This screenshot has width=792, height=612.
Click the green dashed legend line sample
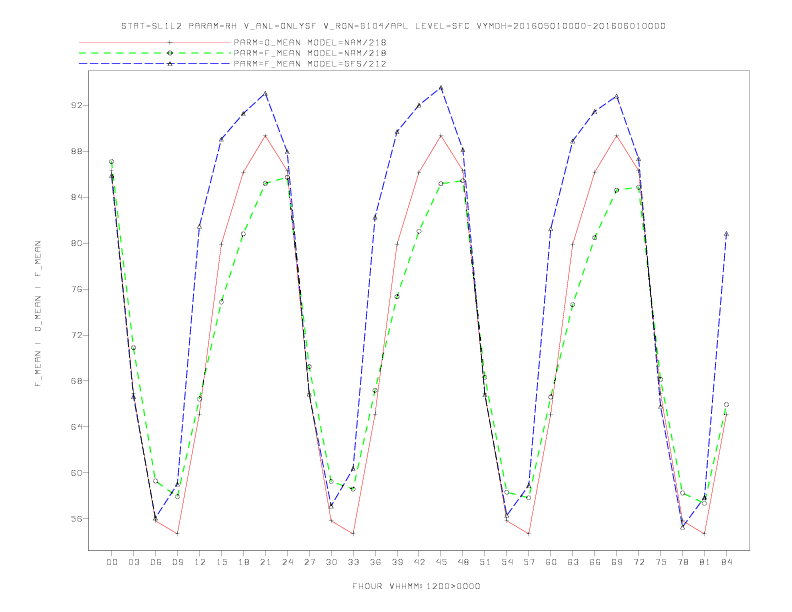(155, 53)
